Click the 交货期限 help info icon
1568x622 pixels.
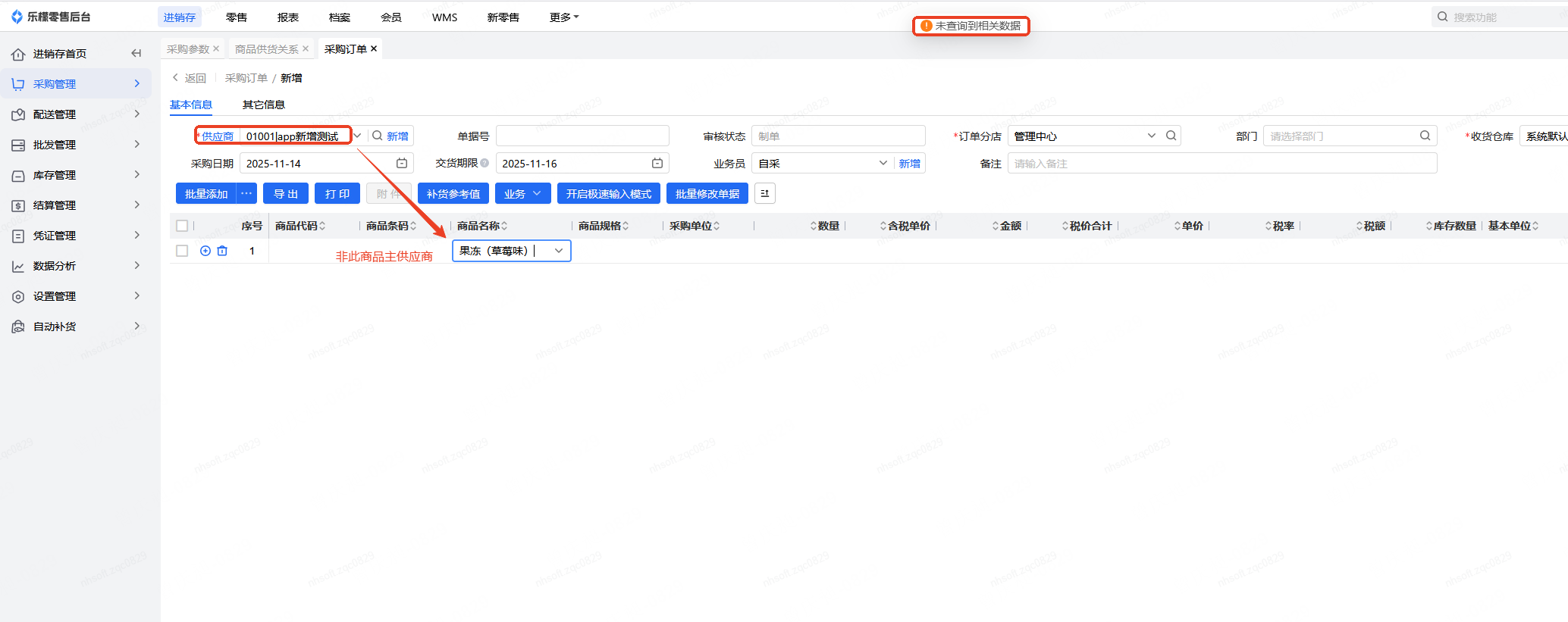[x=485, y=163]
